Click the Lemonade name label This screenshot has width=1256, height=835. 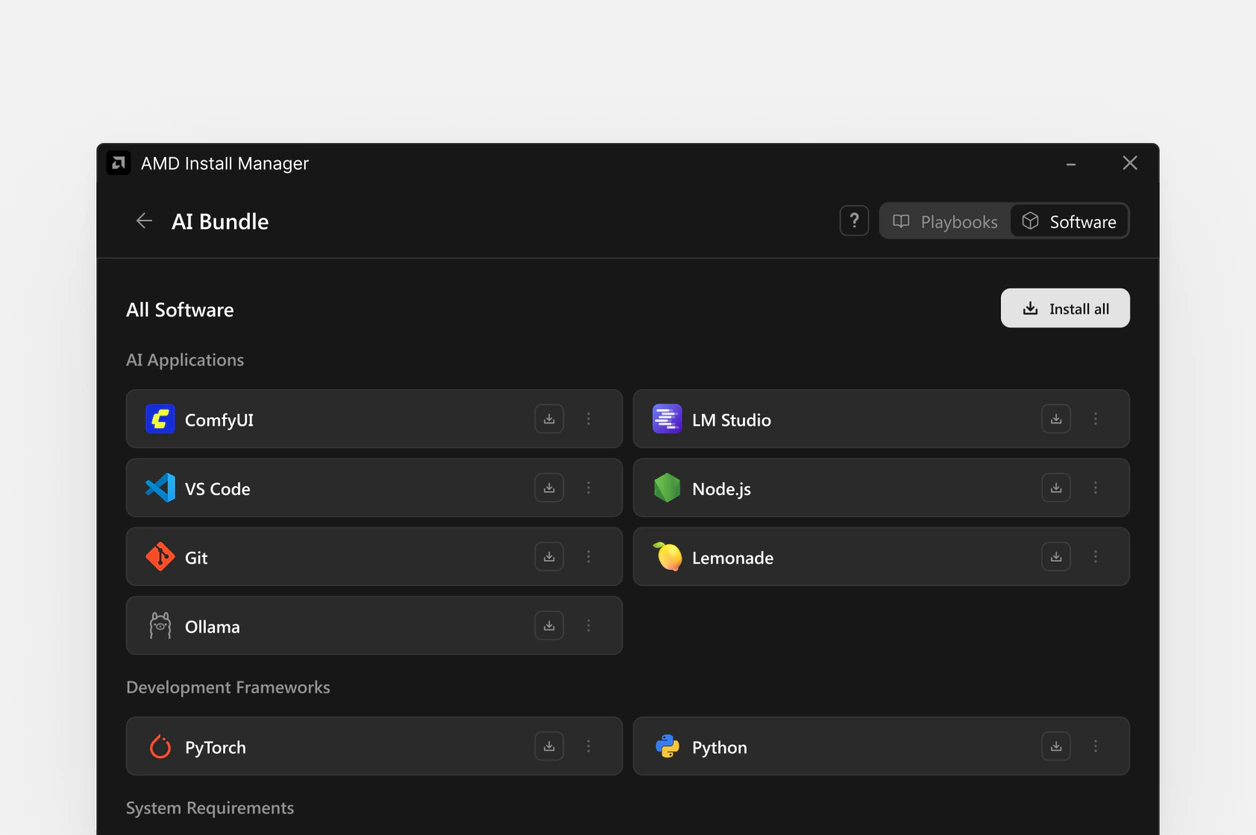click(x=732, y=558)
